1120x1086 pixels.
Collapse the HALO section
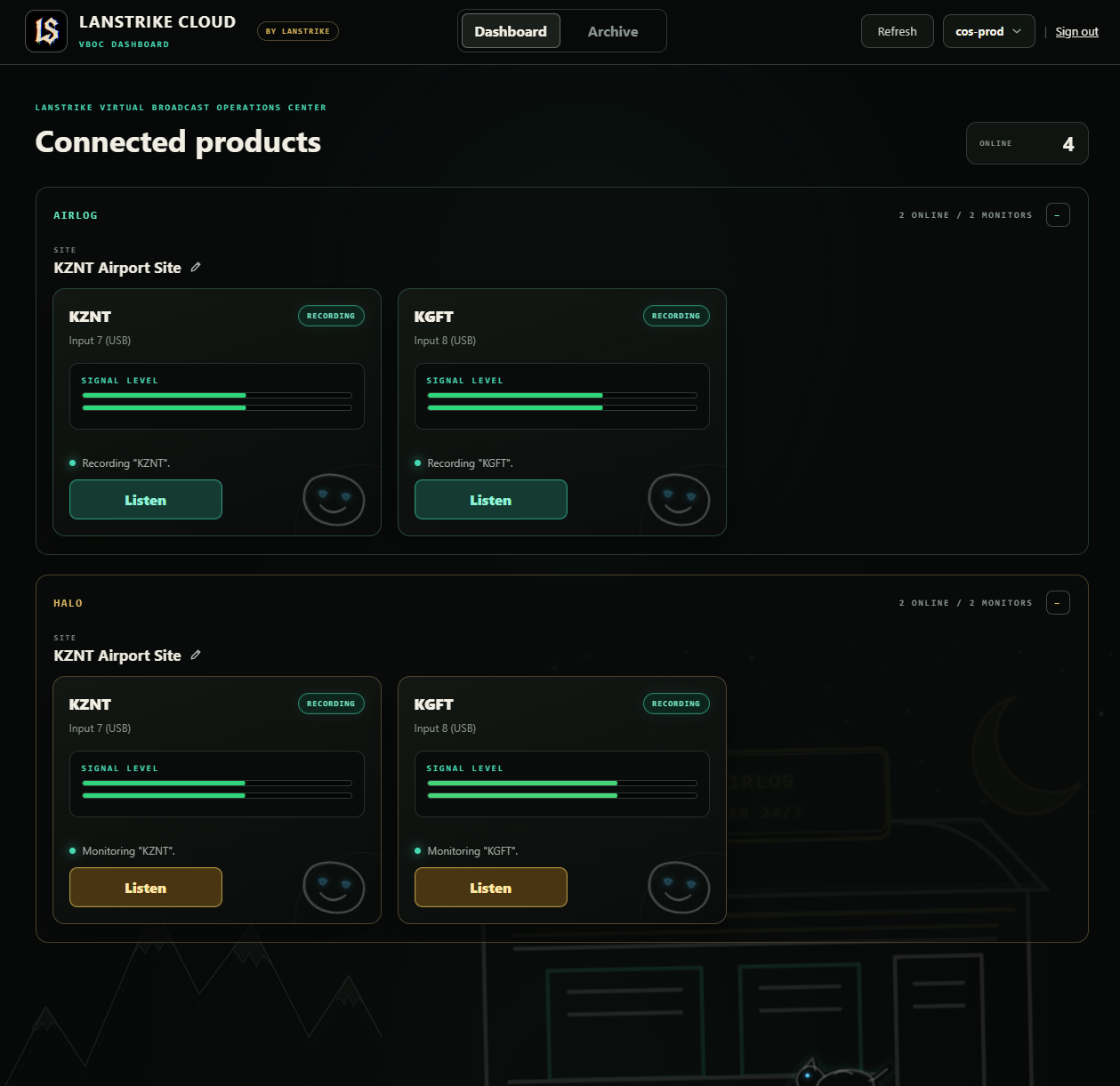pyautogui.click(x=1058, y=603)
